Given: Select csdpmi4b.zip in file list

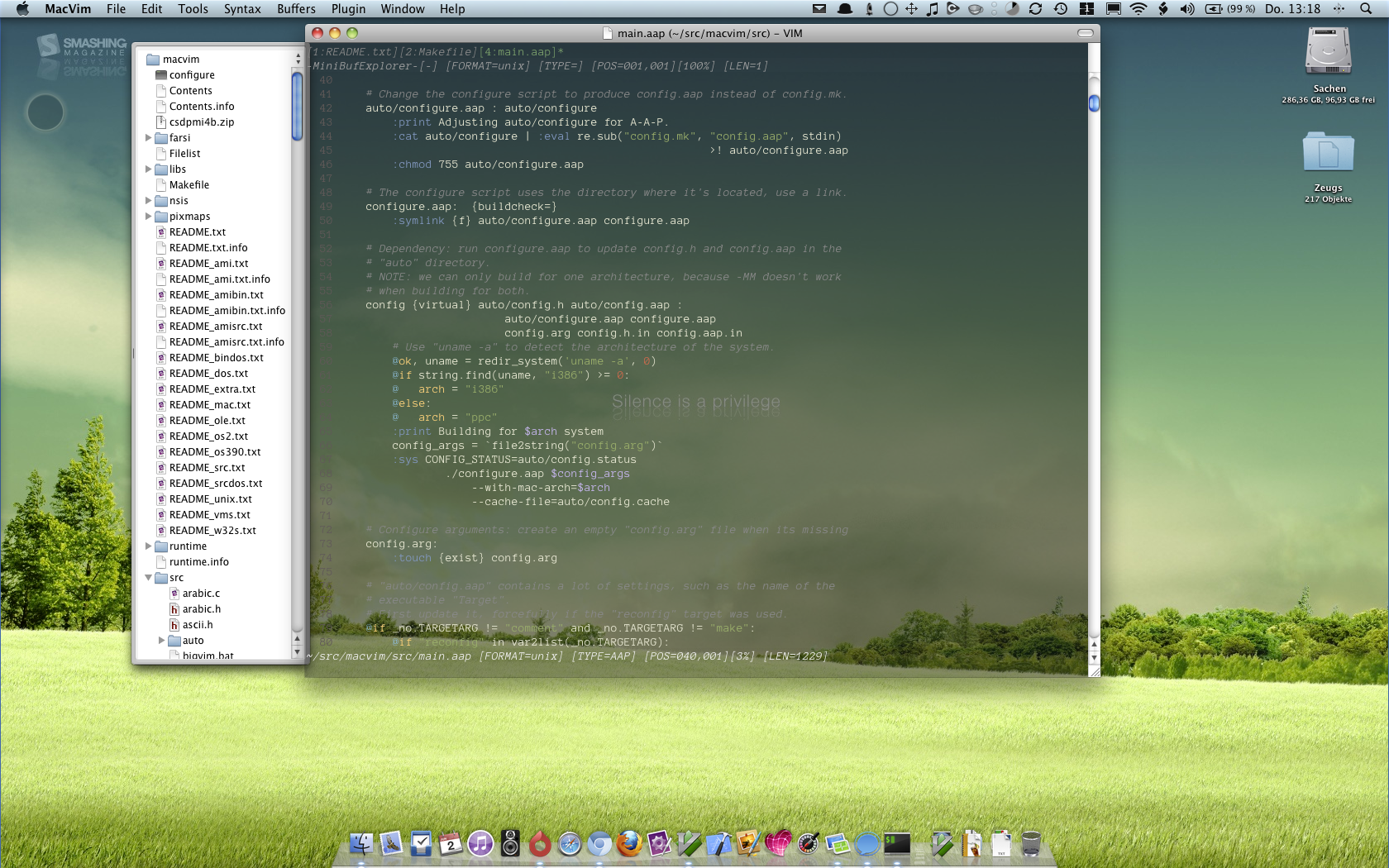Looking at the screenshot, I should coord(202,122).
